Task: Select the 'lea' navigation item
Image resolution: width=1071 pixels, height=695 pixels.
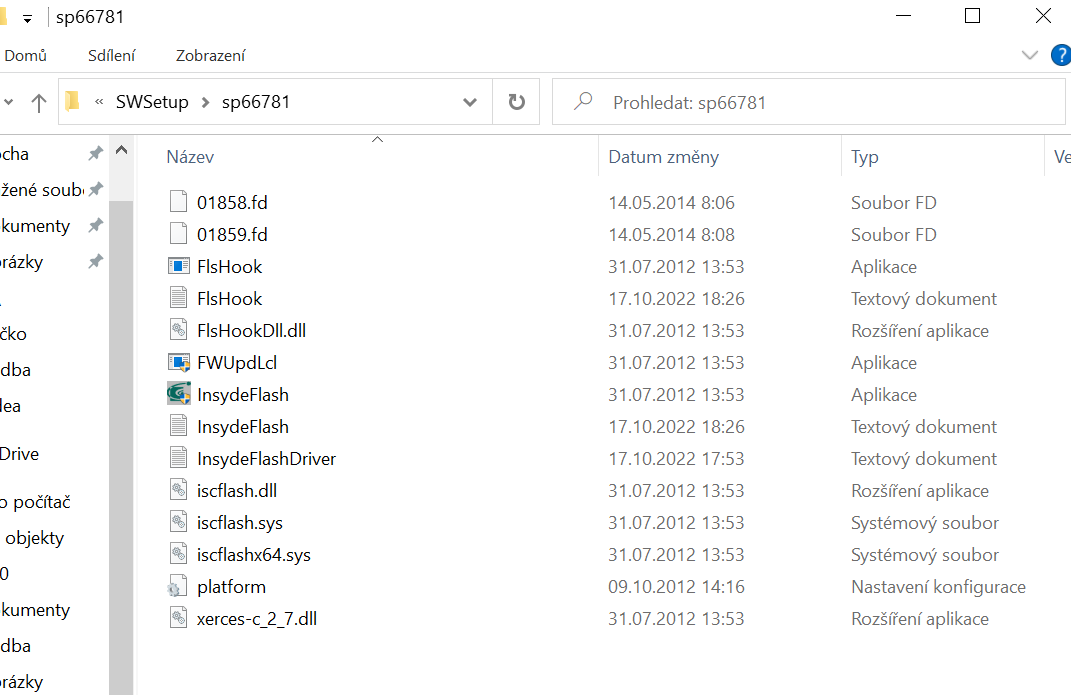Action: click(10, 406)
